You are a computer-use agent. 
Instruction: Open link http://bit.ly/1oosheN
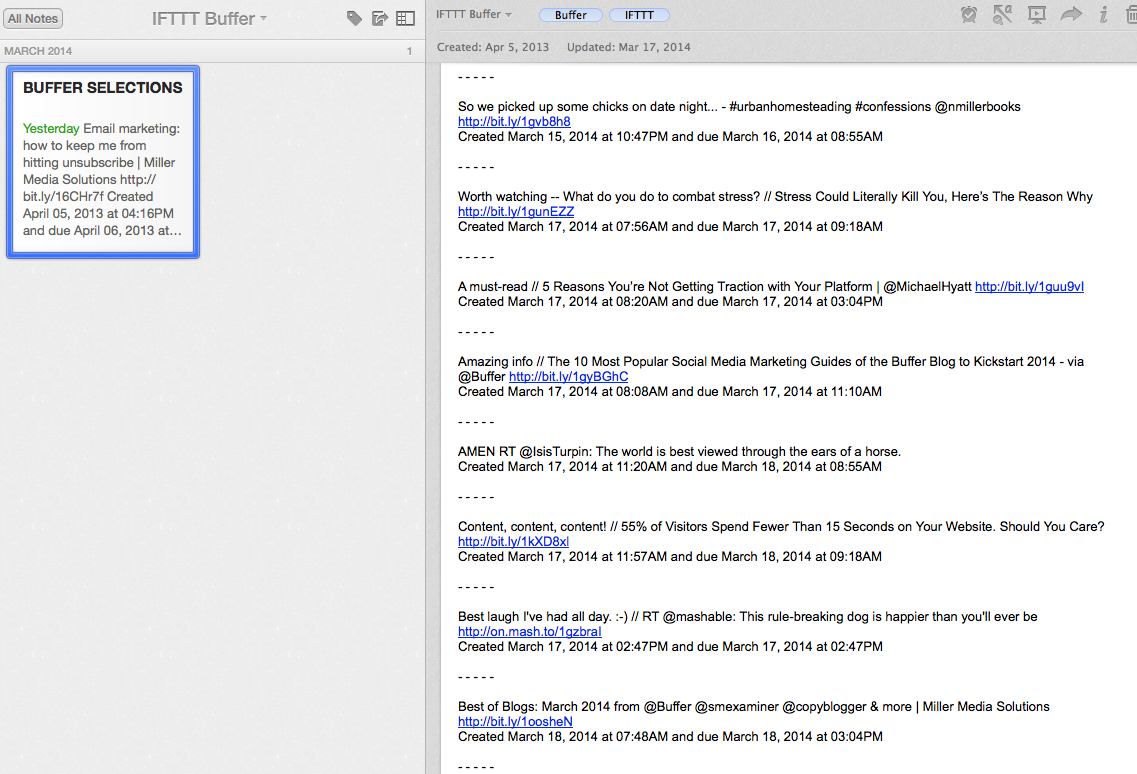[515, 722]
